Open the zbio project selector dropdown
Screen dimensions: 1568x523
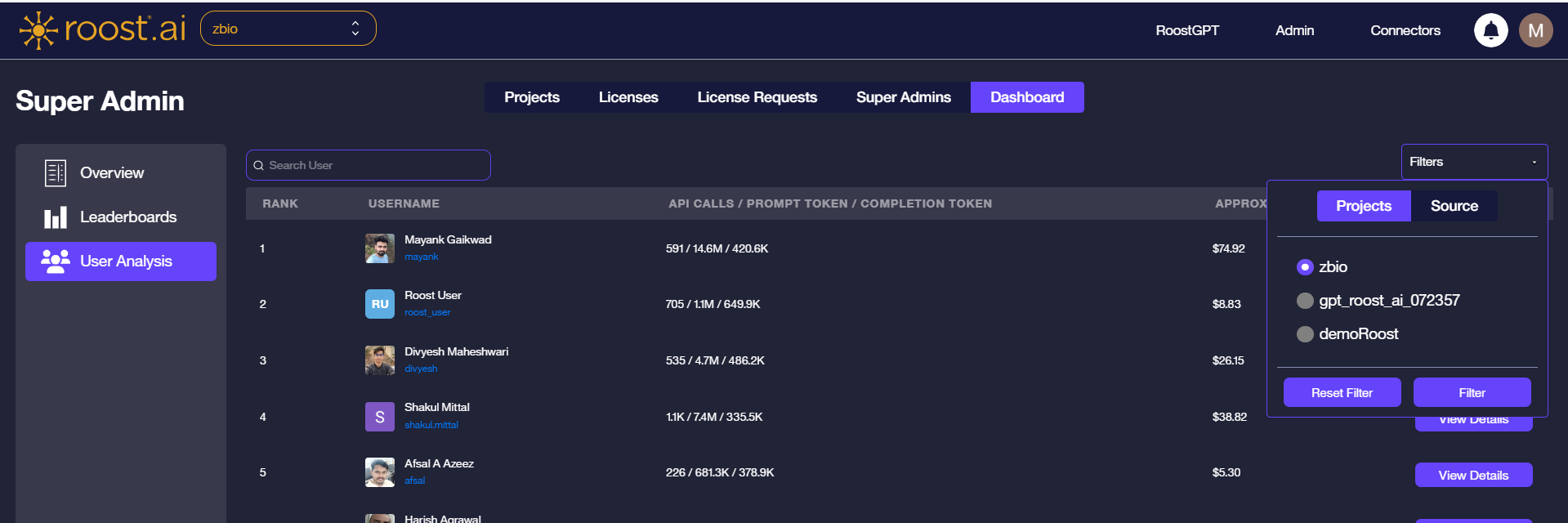tap(288, 29)
